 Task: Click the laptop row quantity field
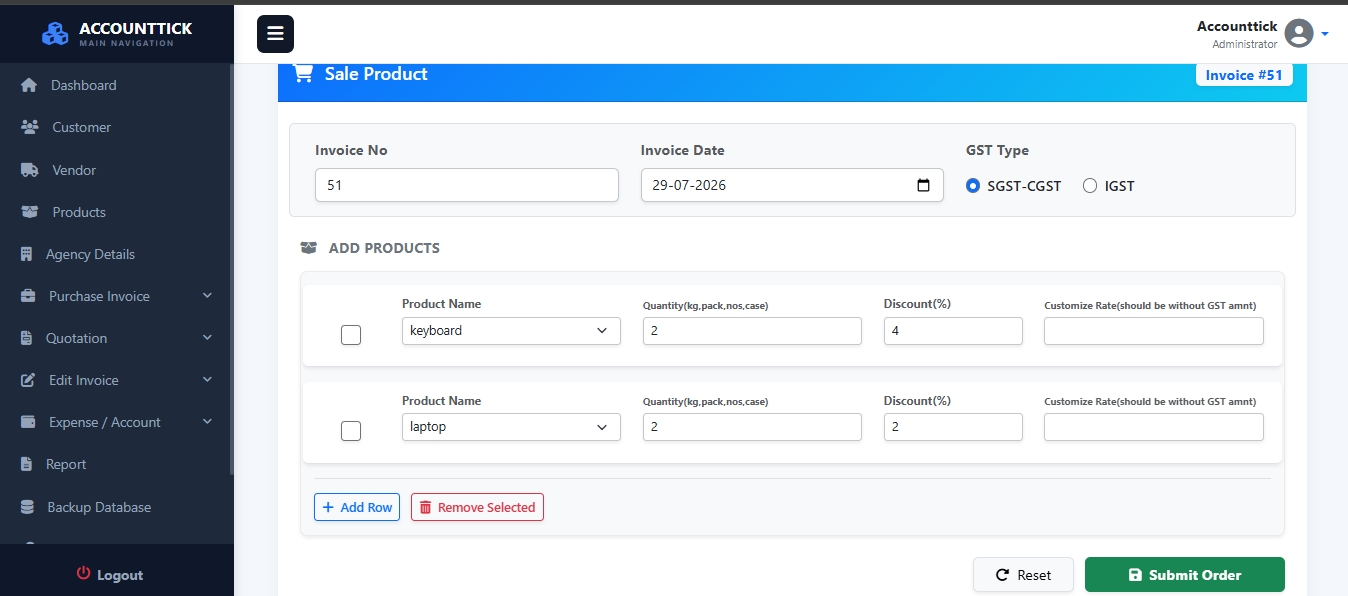point(752,427)
